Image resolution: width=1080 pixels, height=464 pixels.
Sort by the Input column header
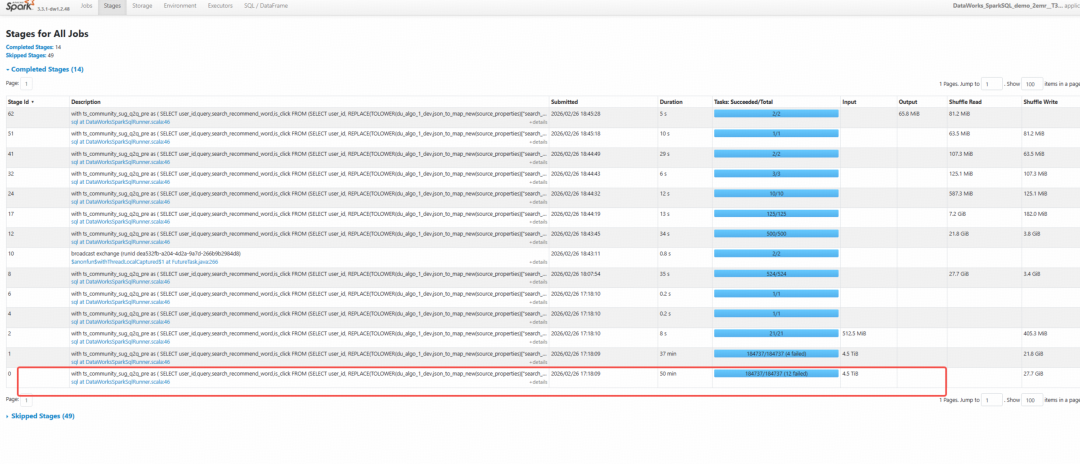pos(849,102)
